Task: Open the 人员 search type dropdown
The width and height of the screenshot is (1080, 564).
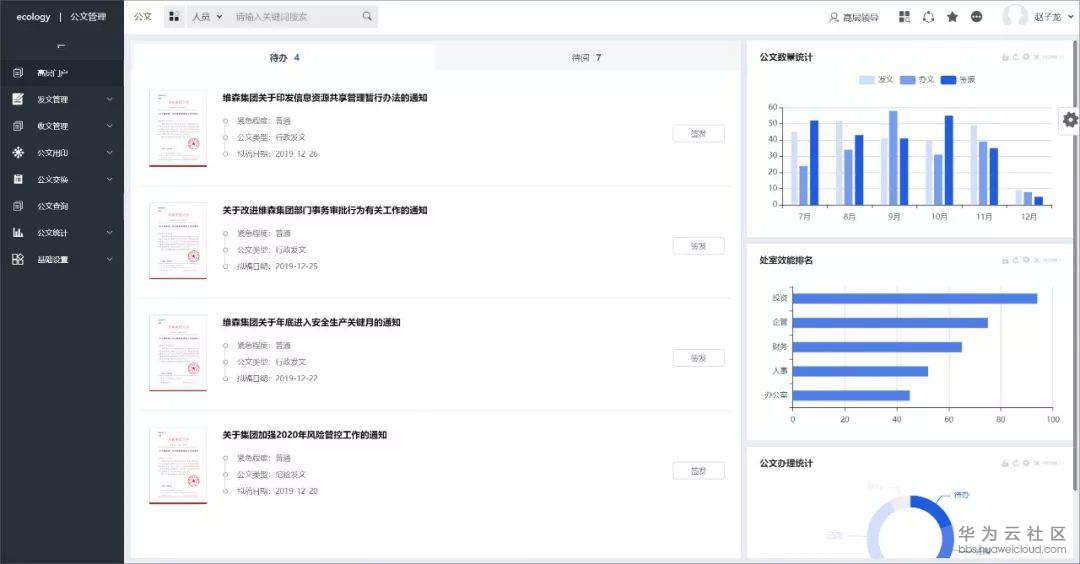Action: tap(207, 17)
